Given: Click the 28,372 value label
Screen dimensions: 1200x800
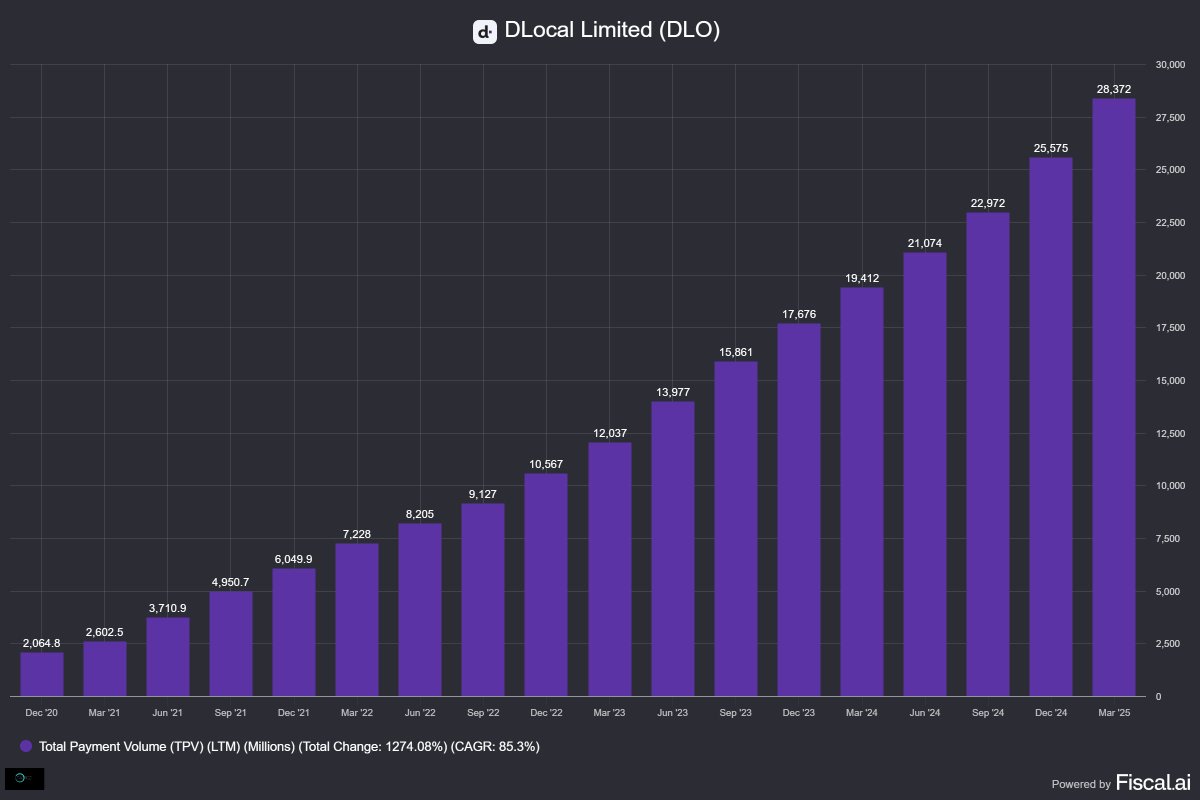Looking at the screenshot, I should coord(1114,89).
